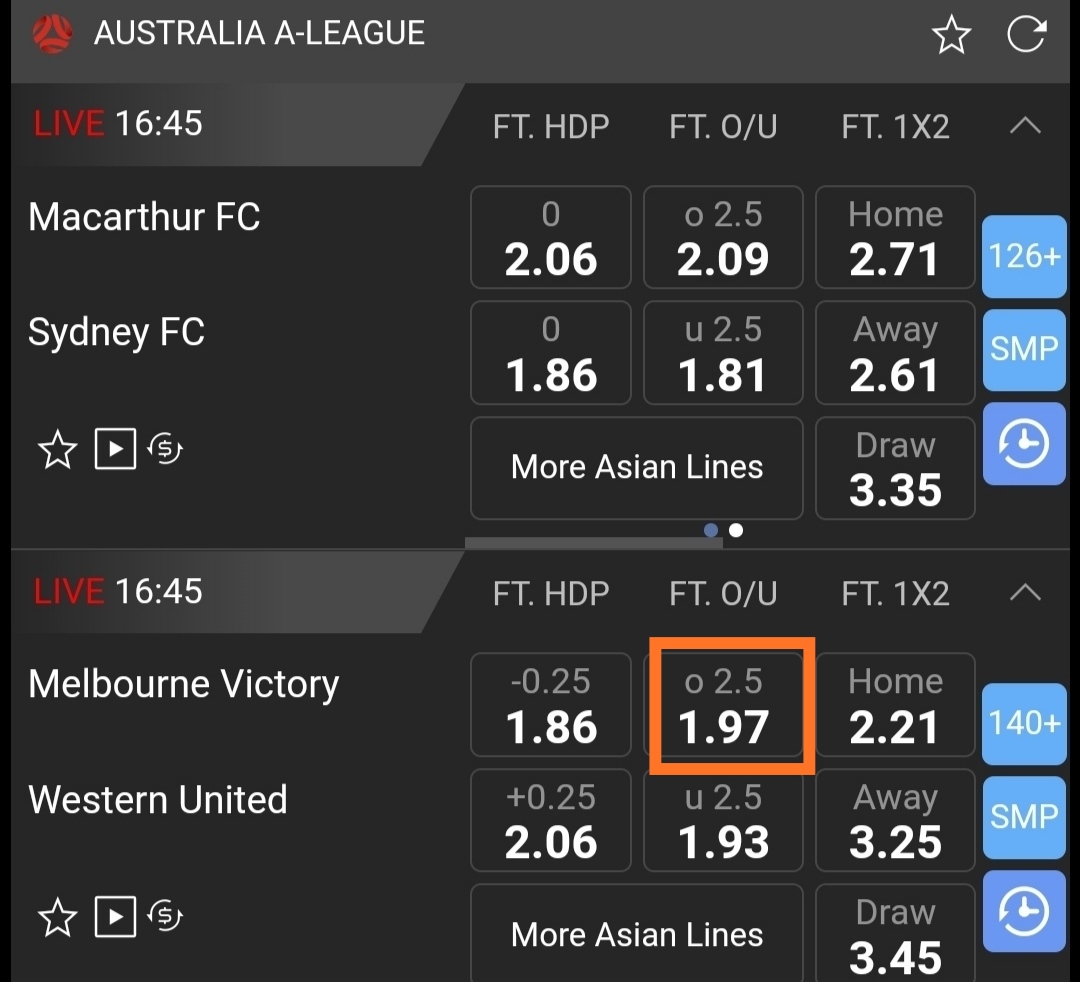The height and width of the screenshot is (982, 1080).
Task: Open live stream for Macarthur FC match
Action: click(x=115, y=450)
